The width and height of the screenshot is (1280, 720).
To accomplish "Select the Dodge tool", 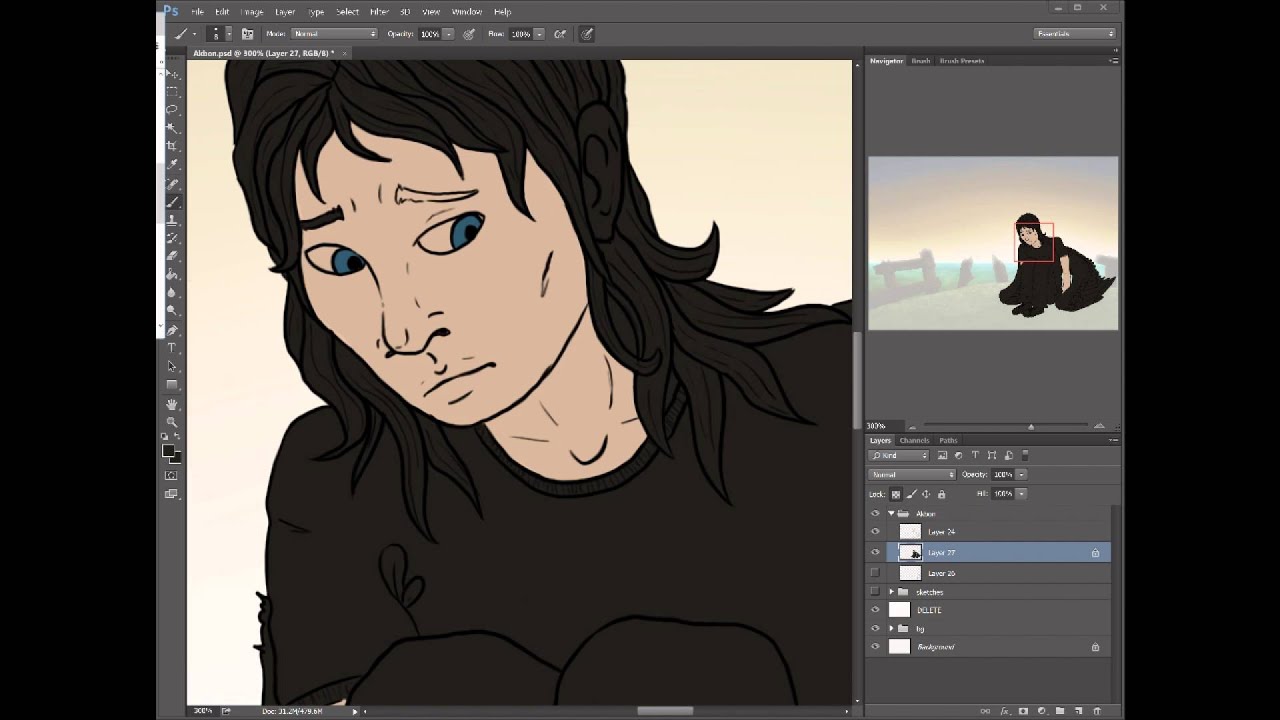I will click(x=172, y=311).
